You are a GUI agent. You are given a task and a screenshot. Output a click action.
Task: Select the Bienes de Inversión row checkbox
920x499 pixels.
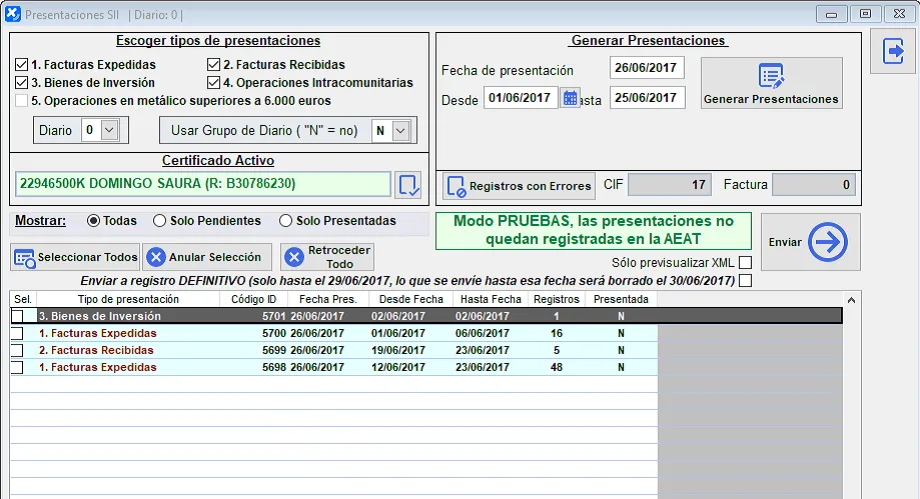click(17, 316)
